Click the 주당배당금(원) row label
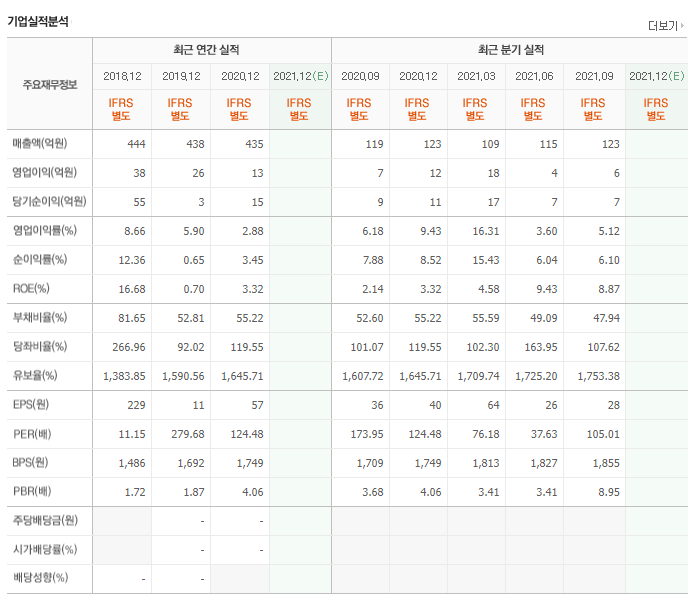 45,521
